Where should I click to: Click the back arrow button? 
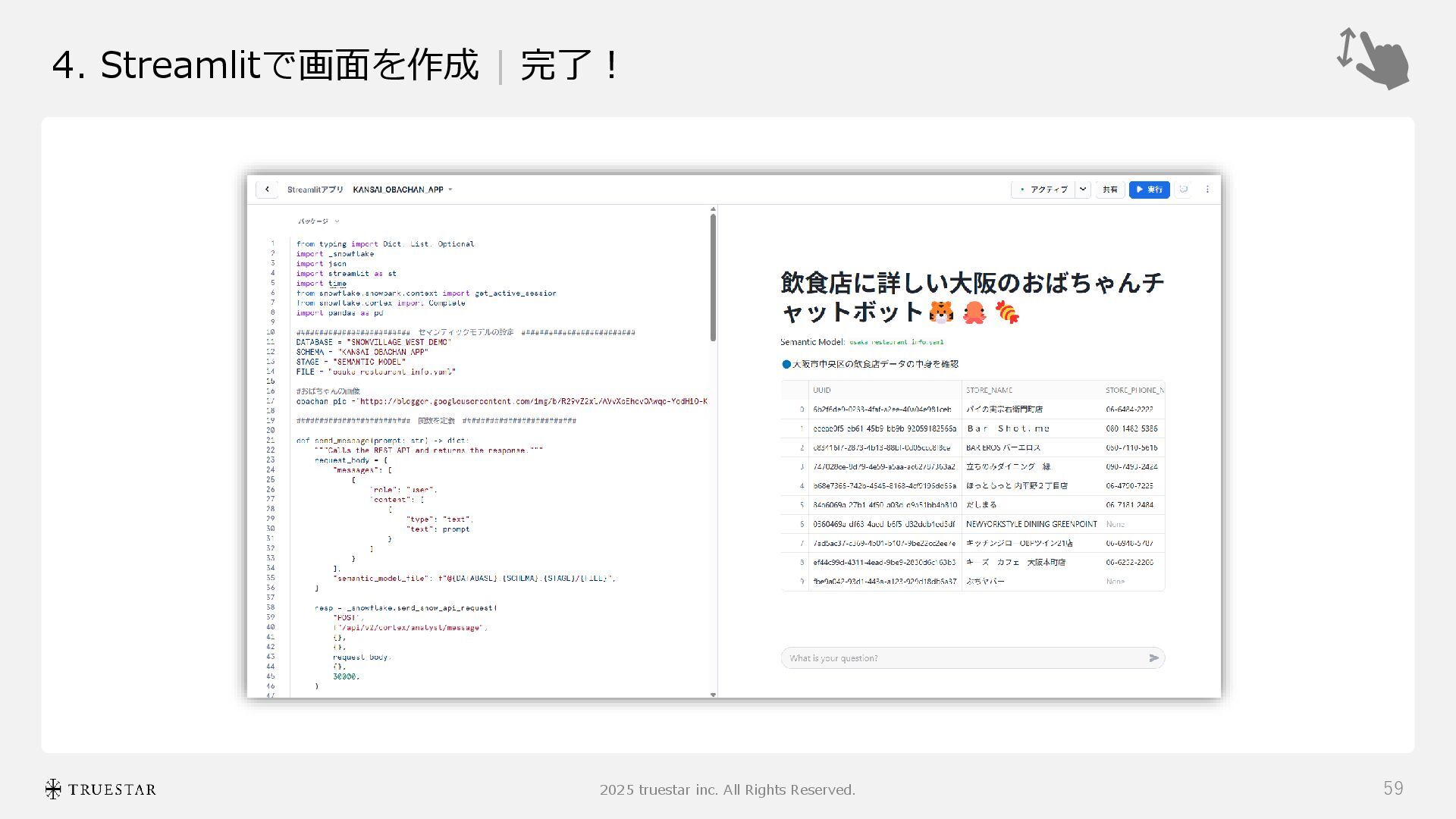(x=267, y=190)
